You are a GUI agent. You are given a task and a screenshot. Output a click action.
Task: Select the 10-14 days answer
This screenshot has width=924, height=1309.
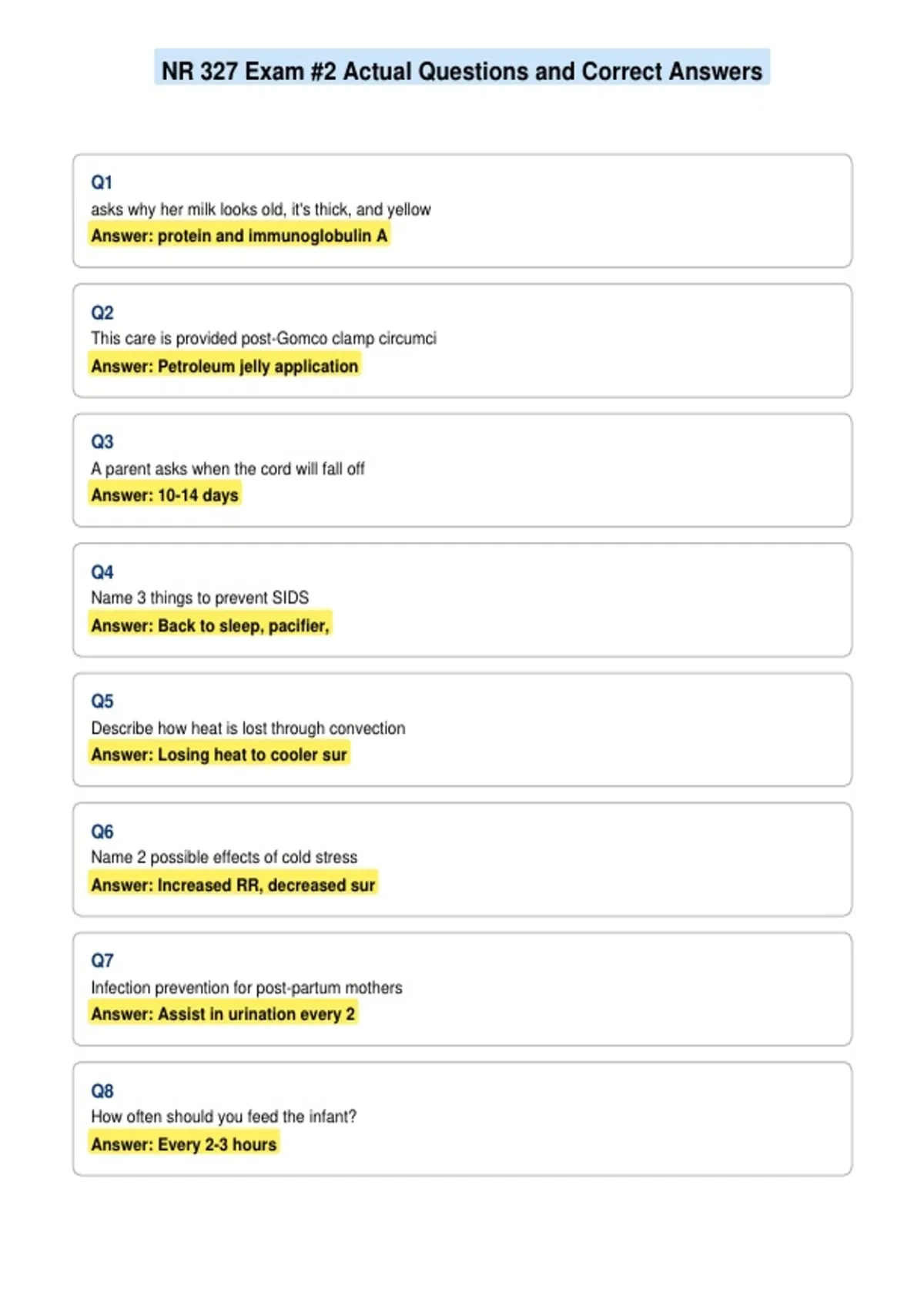tap(165, 495)
